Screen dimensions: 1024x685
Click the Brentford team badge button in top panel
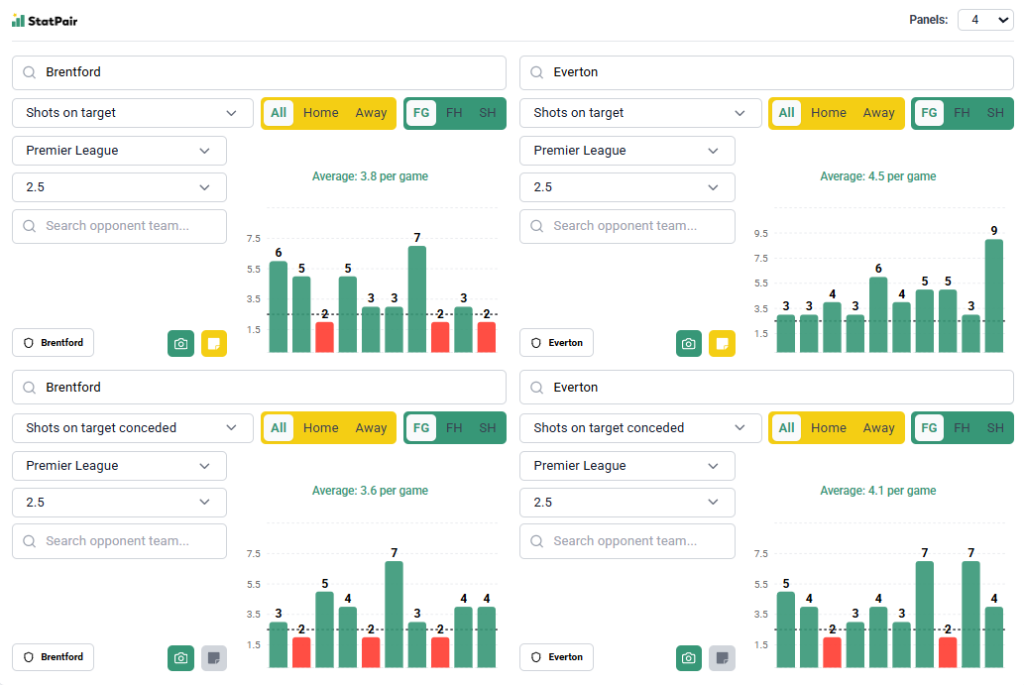(53, 342)
